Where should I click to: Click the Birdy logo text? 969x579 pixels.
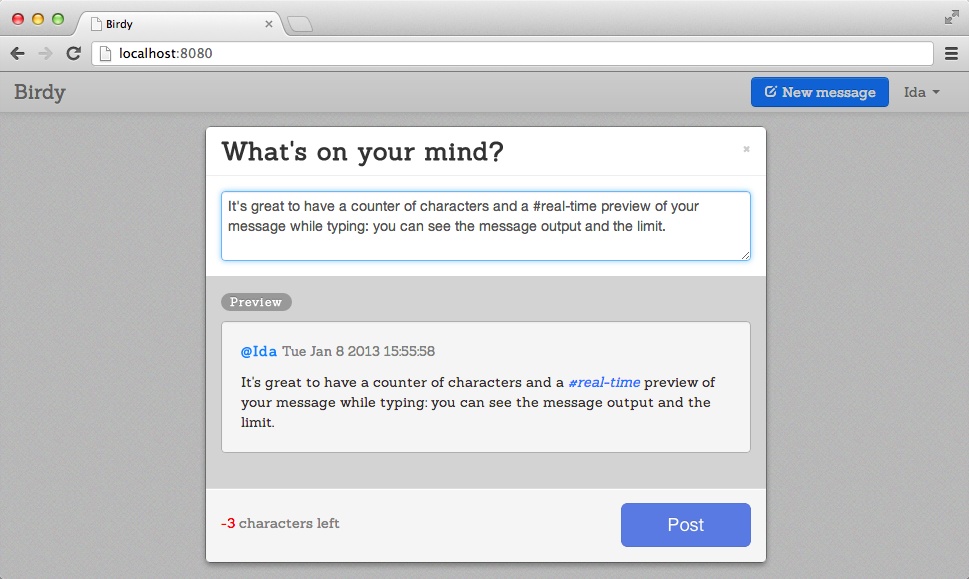[x=42, y=91]
